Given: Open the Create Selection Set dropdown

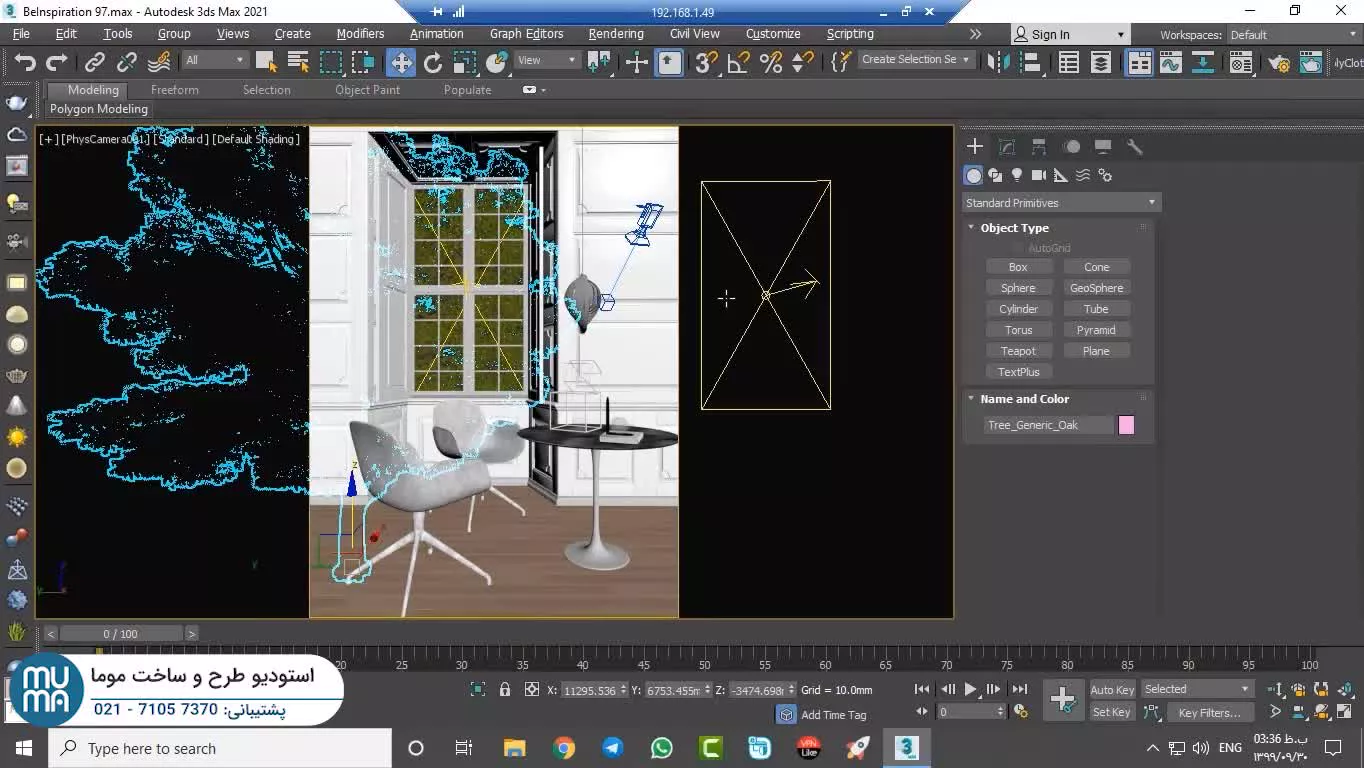Looking at the screenshot, I should click(916, 60).
